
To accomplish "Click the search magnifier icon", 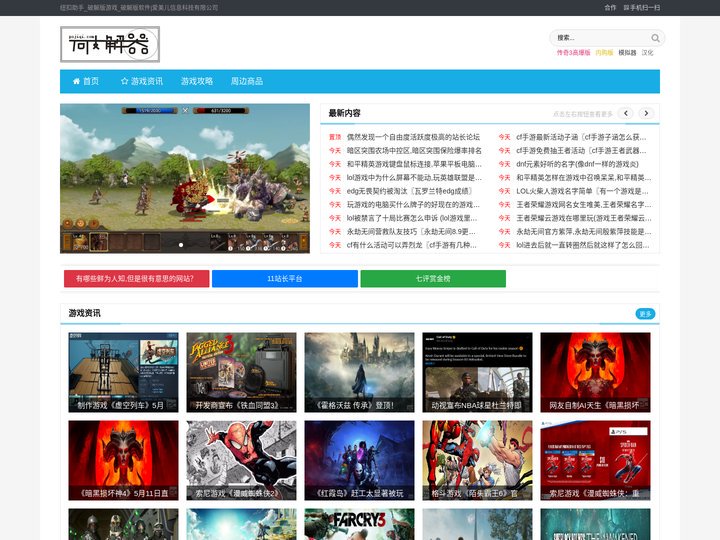I will tap(655, 38).
